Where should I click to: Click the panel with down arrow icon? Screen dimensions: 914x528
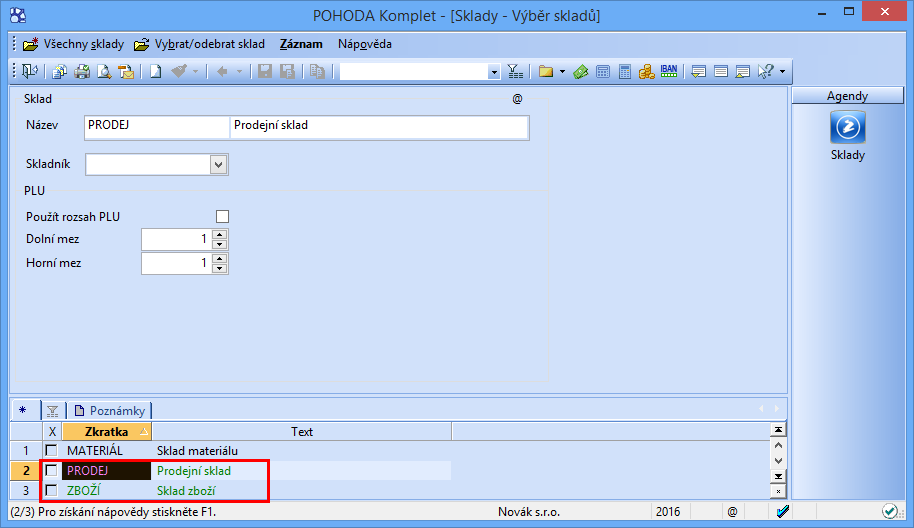(x=698, y=72)
